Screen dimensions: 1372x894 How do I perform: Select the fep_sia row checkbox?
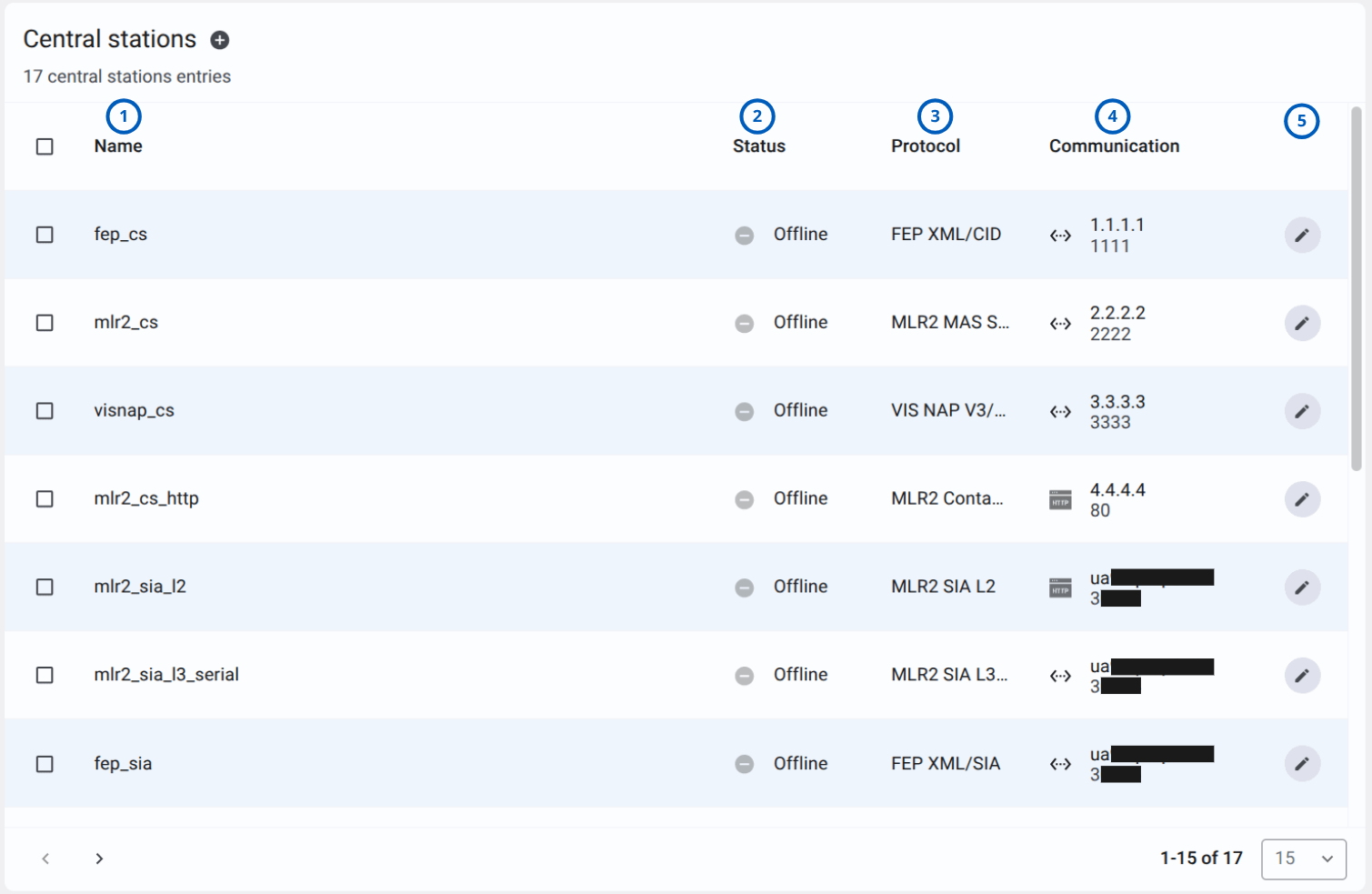[45, 764]
